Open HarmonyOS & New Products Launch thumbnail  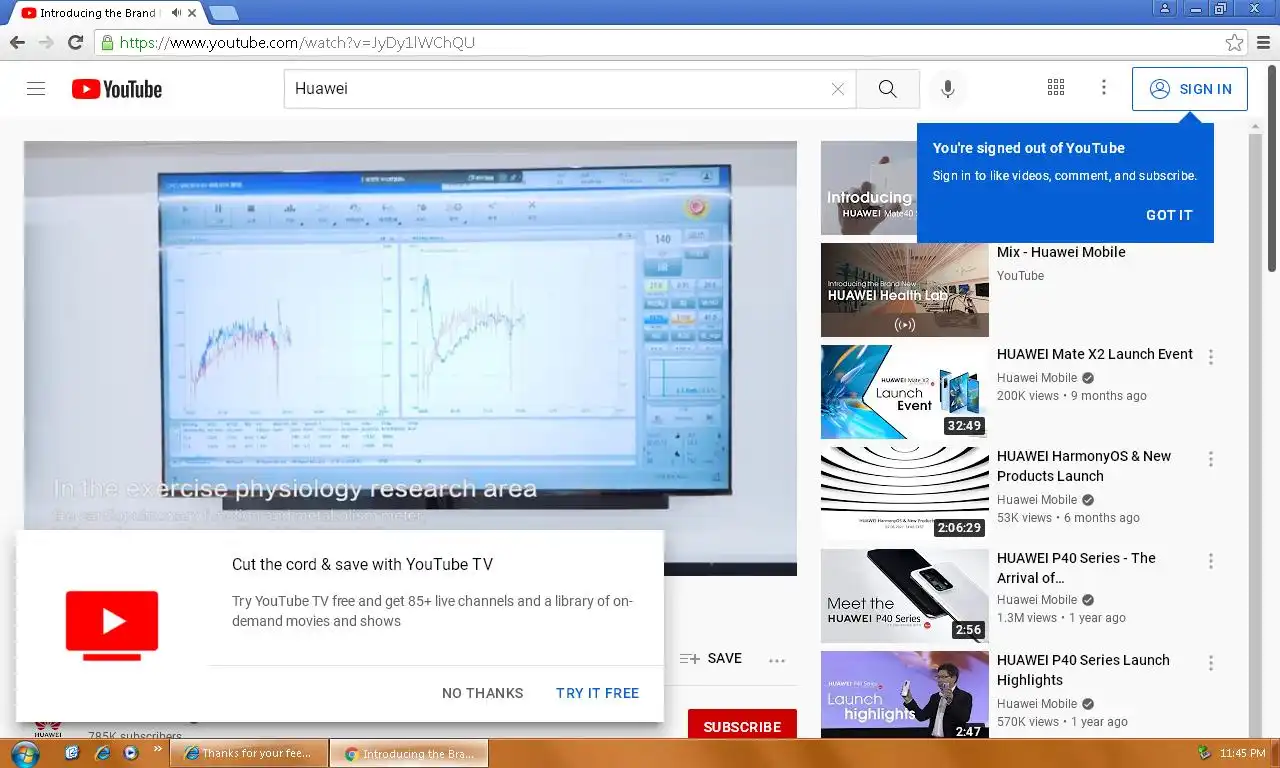(x=905, y=494)
